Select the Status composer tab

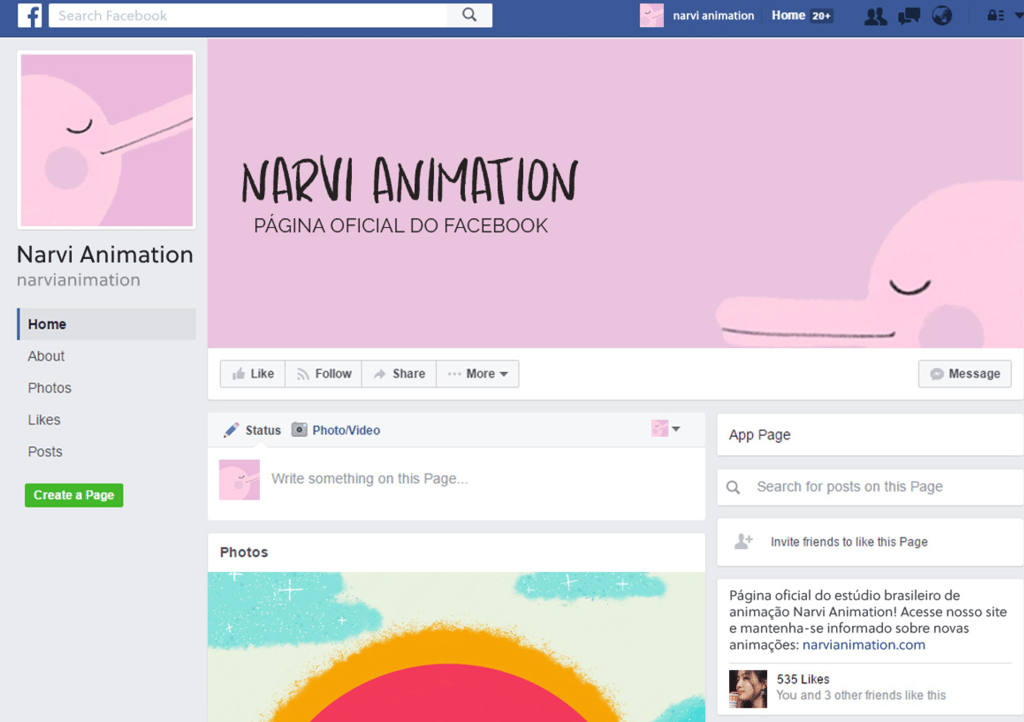pos(263,430)
